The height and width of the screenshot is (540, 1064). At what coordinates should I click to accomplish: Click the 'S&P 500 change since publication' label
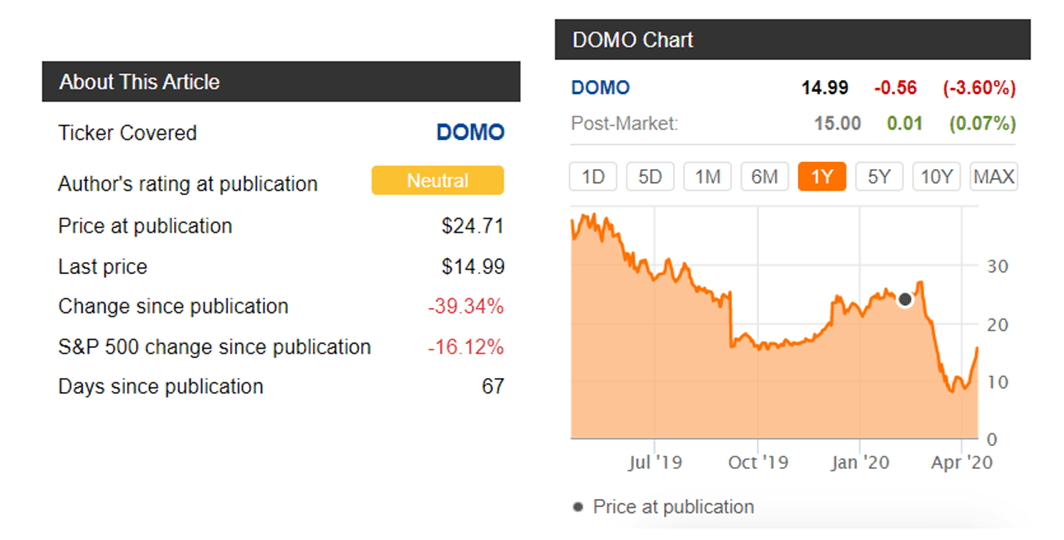pos(214,347)
